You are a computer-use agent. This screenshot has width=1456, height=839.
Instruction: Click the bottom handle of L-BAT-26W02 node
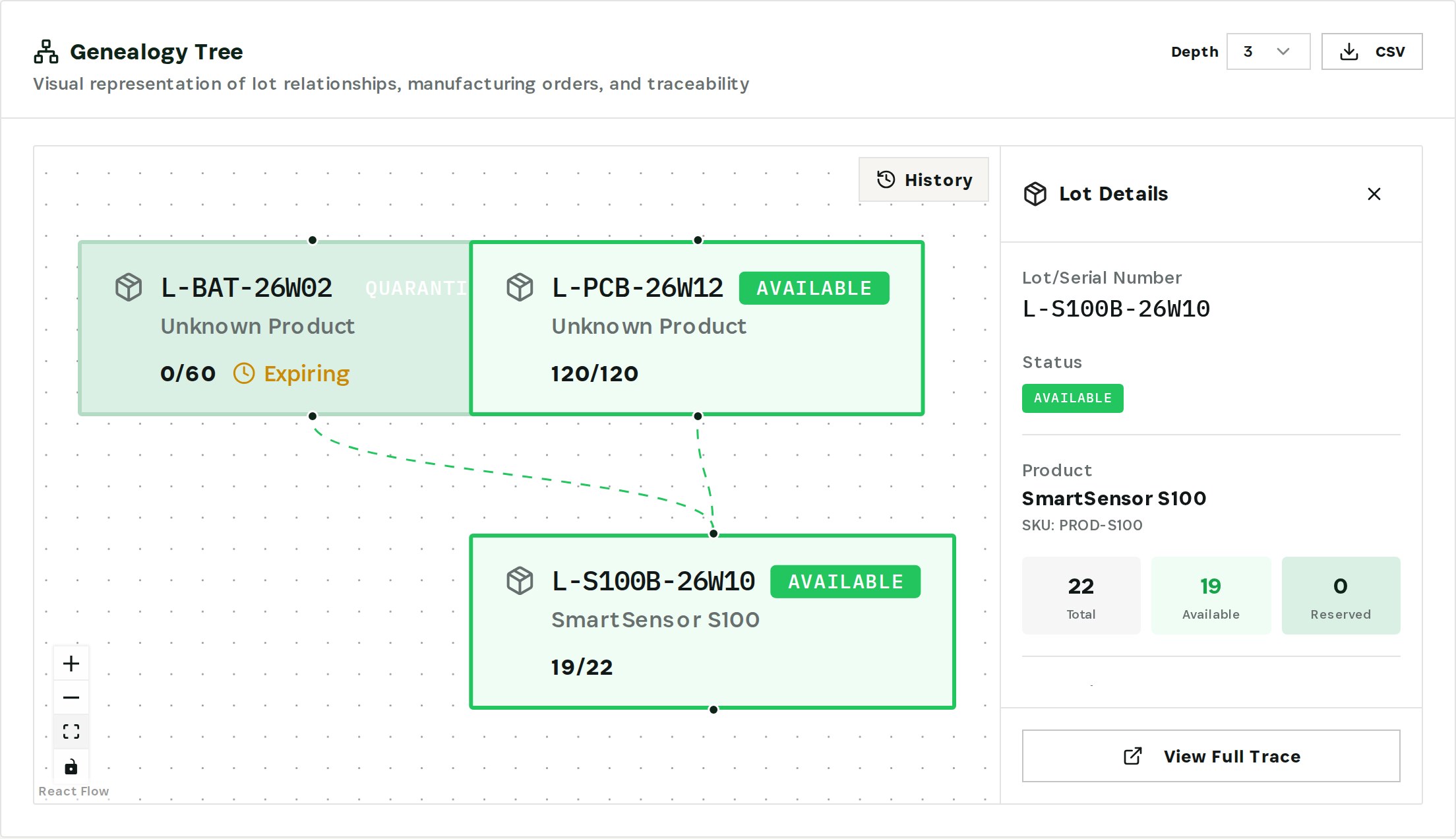point(313,416)
